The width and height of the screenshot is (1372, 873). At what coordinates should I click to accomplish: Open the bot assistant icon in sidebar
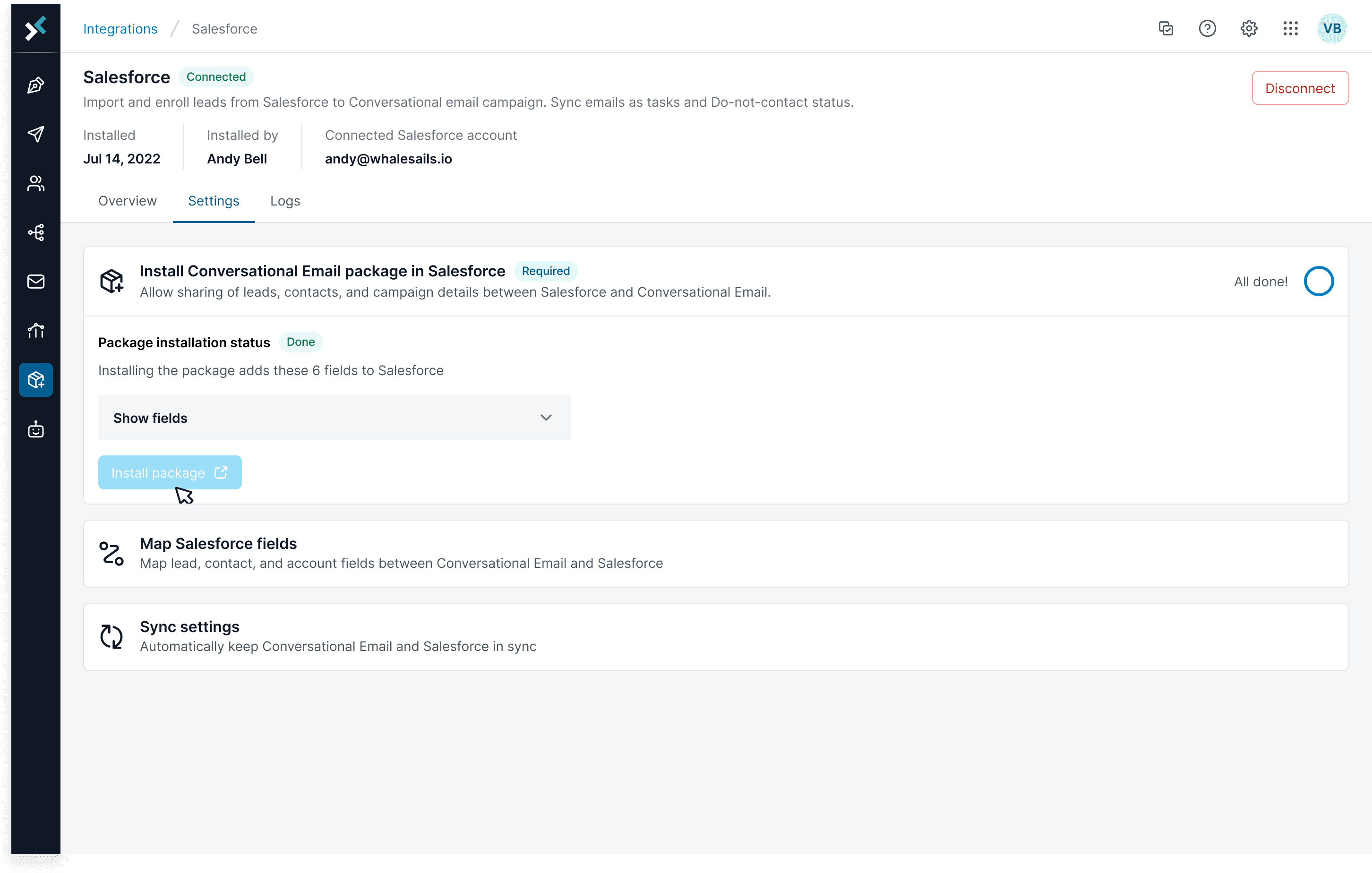(35, 429)
